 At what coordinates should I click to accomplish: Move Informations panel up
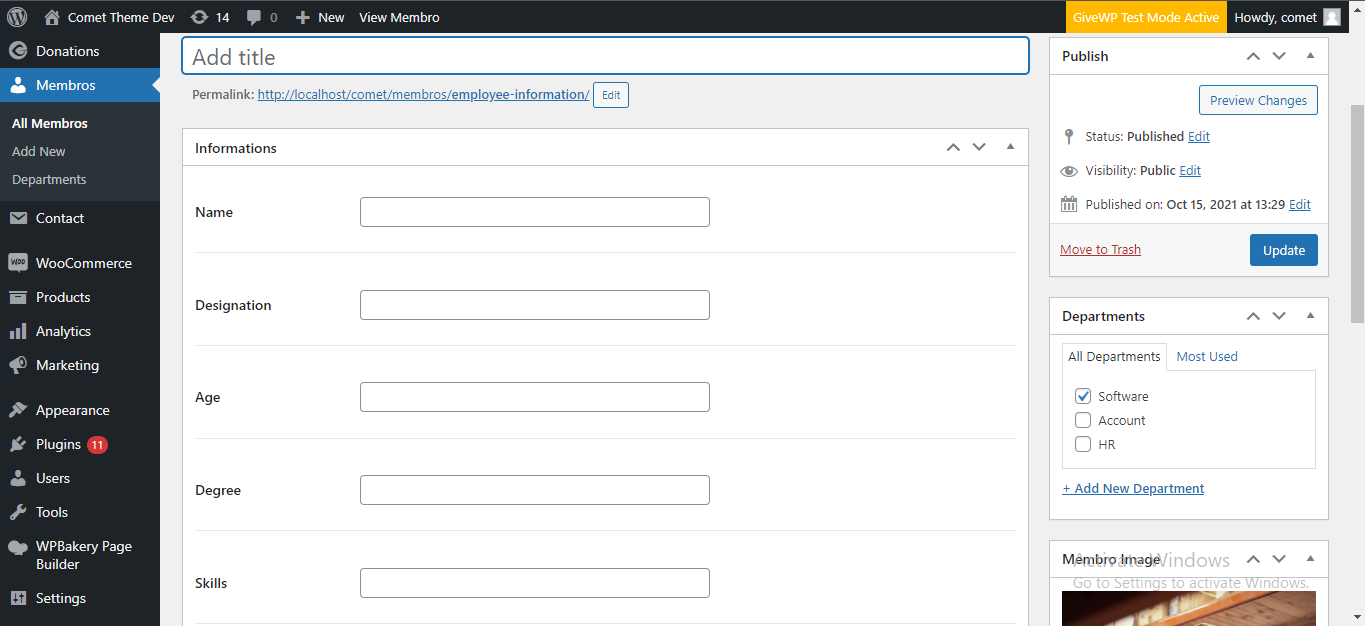[953, 147]
